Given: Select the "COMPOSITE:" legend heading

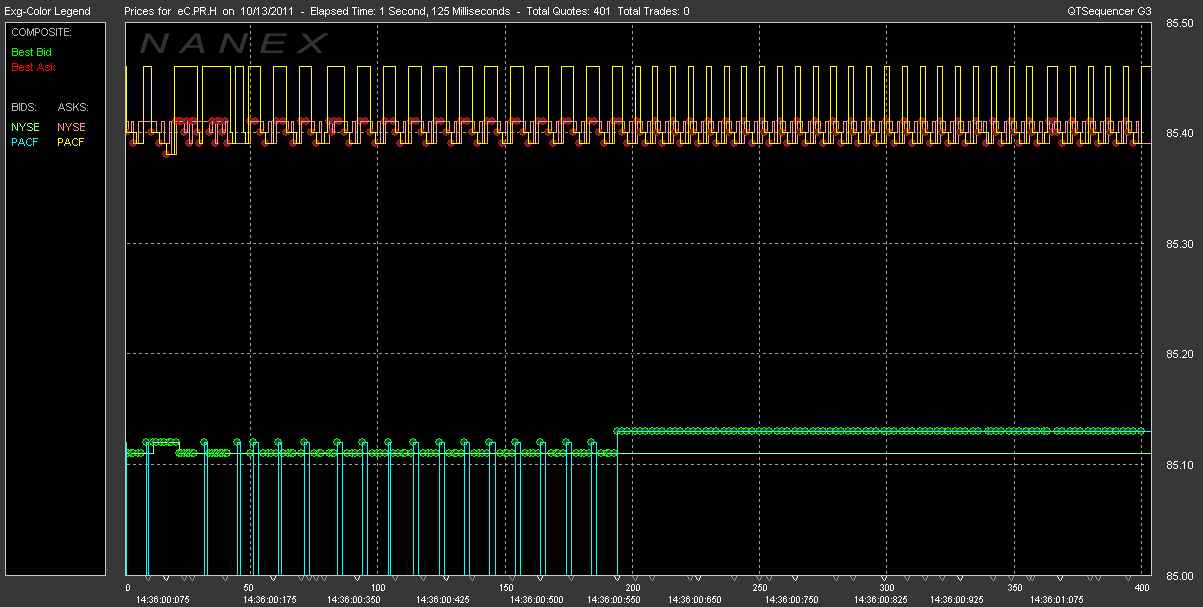Looking at the screenshot, I should pyautogui.click(x=41, y=32).
